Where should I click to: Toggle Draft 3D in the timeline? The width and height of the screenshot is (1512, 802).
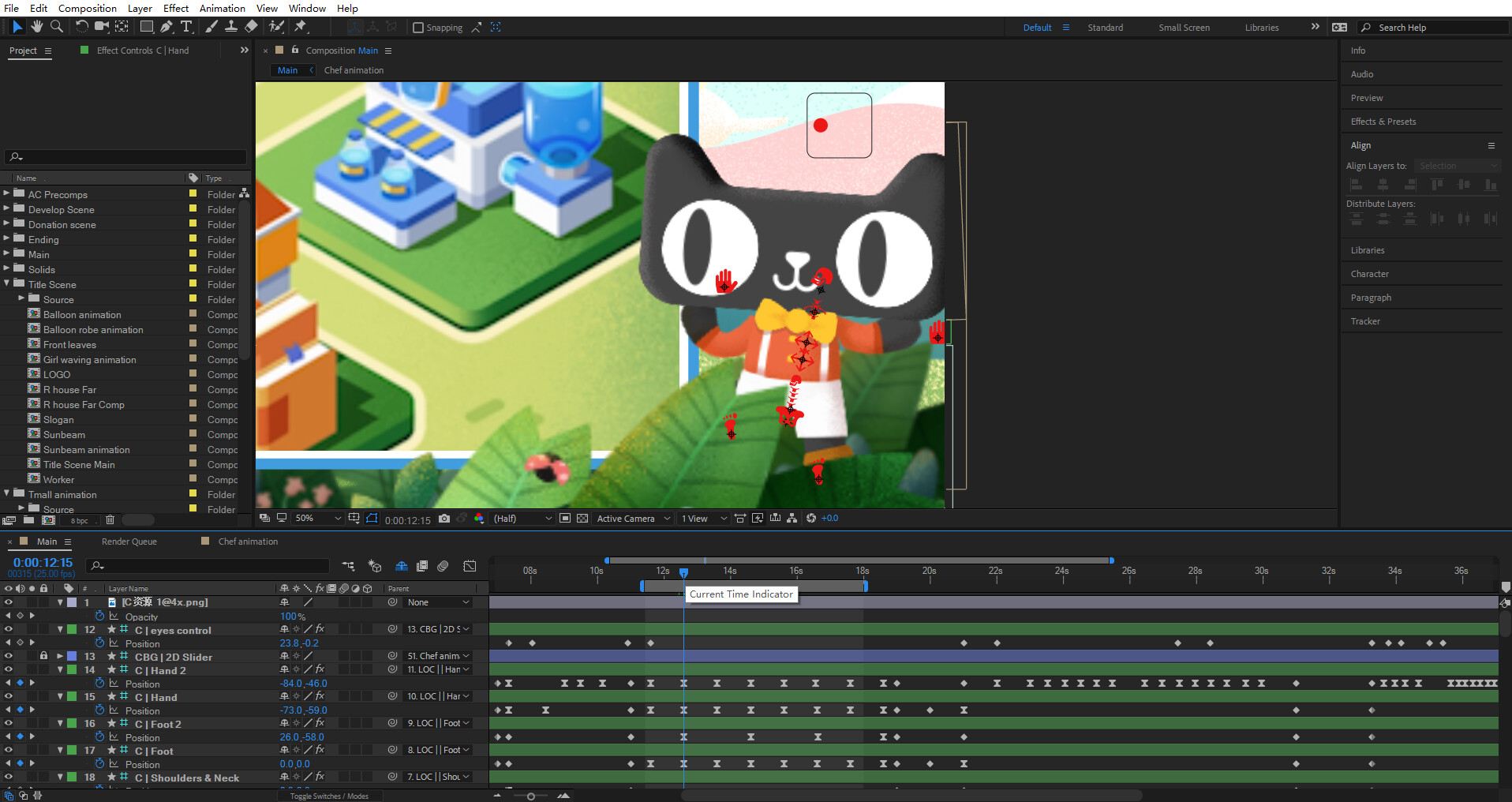(x=375, y=566)
